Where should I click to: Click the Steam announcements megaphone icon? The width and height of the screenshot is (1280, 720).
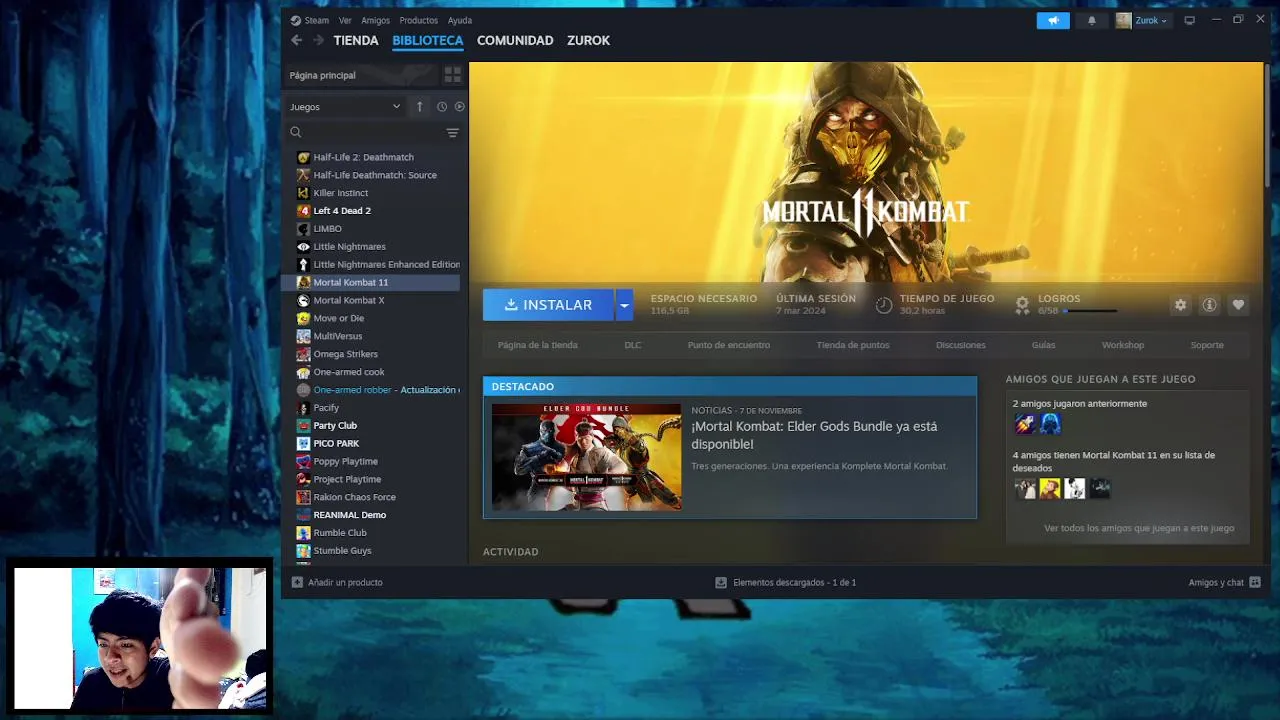coord(1053,20)
